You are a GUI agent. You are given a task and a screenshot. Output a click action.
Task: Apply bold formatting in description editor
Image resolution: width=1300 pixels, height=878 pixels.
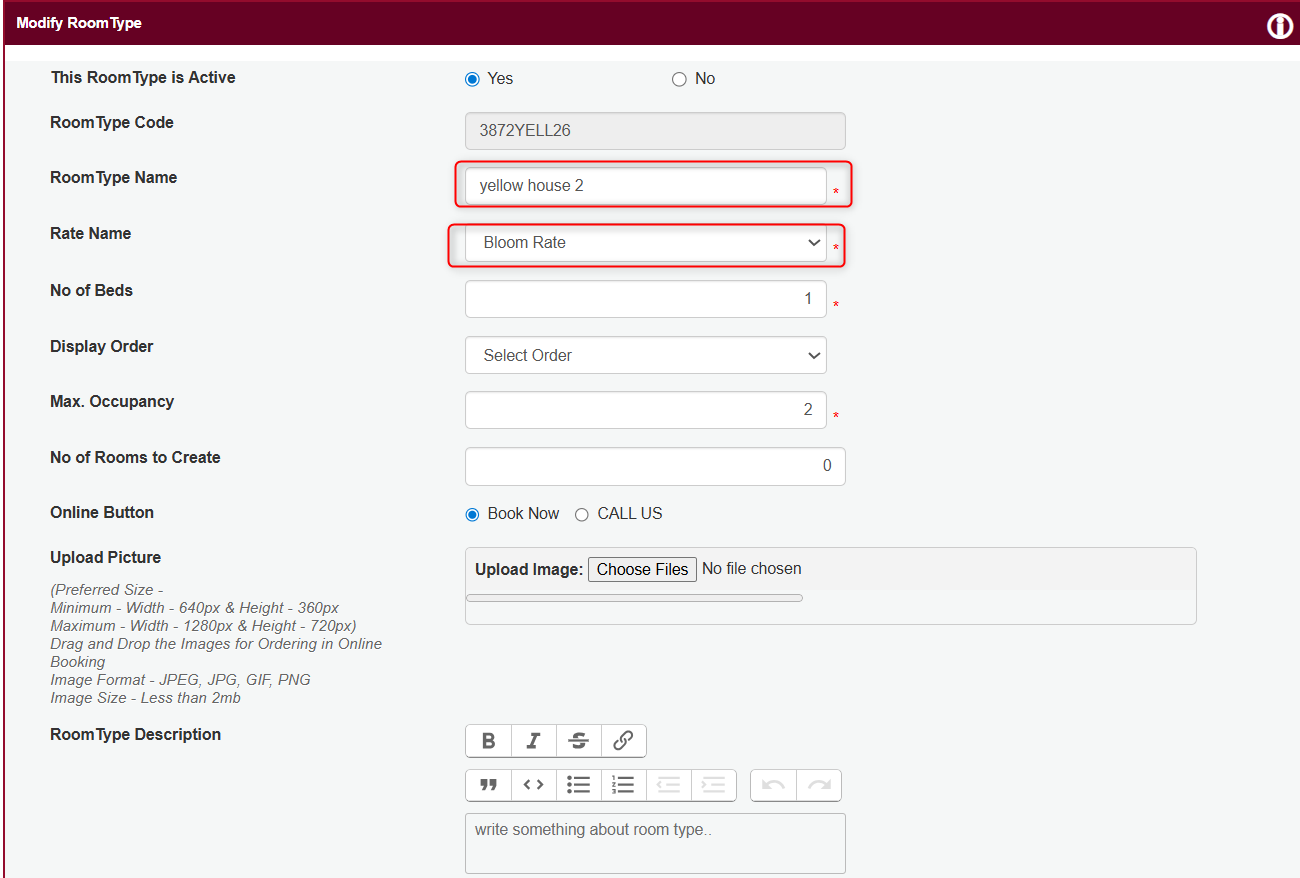pos(488,741)
